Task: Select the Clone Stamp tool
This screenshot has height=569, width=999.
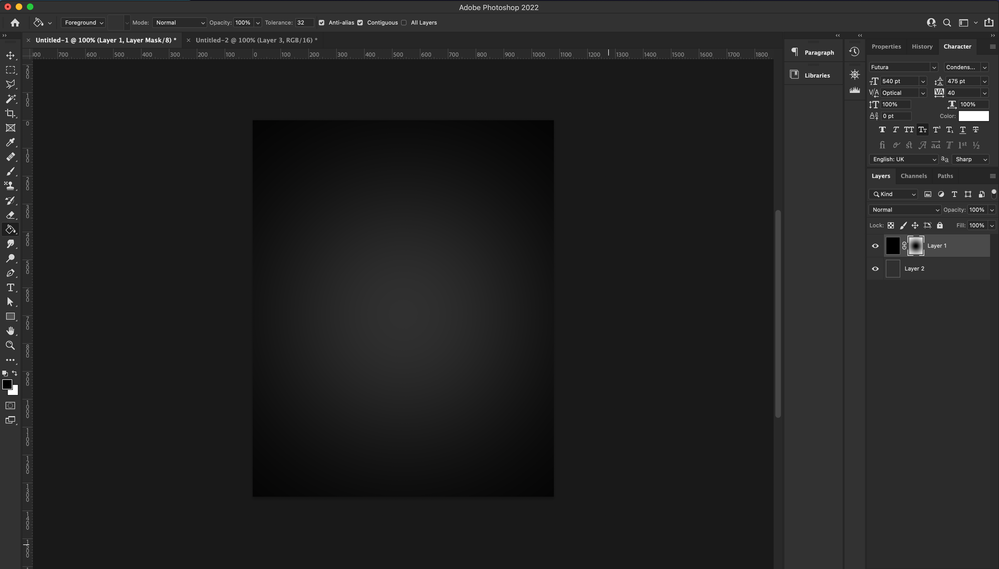Action: point(10,185)
